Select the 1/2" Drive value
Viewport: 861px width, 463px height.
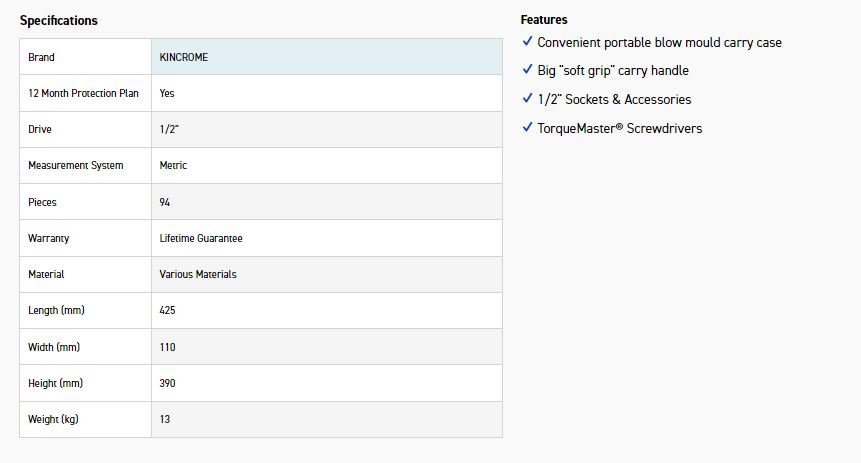coord(168,129)
